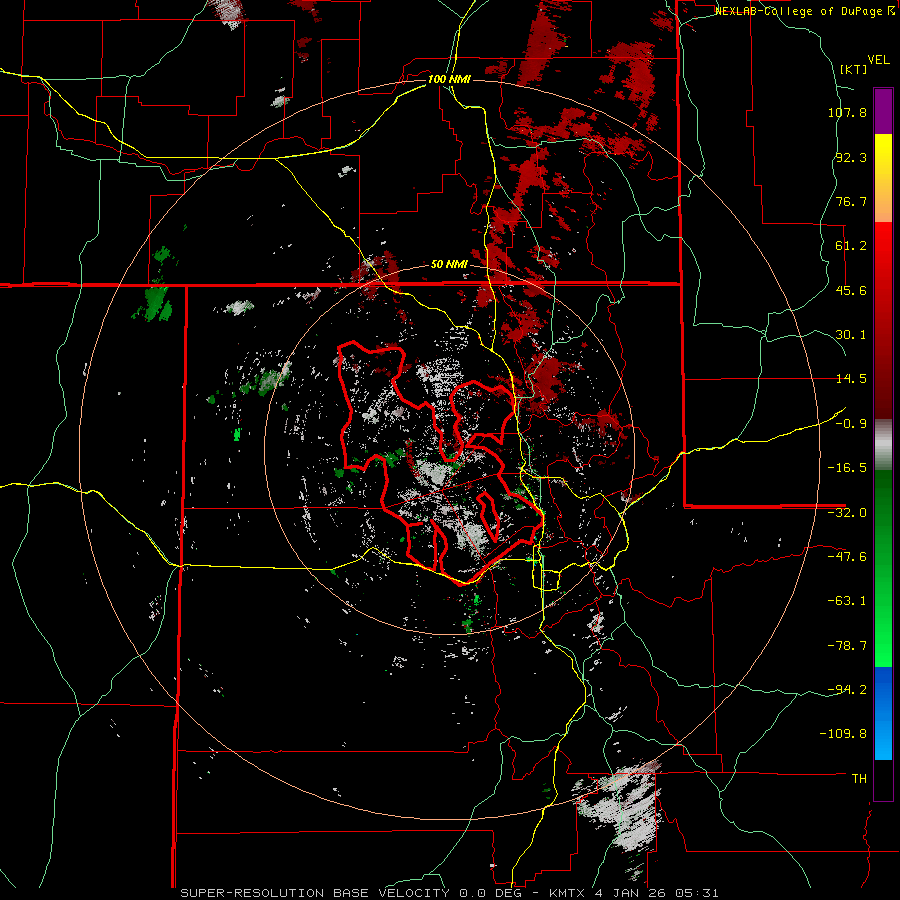The image size is (900, 900).
Task: Click the green segment of the color bar
Action: [883, 568]
